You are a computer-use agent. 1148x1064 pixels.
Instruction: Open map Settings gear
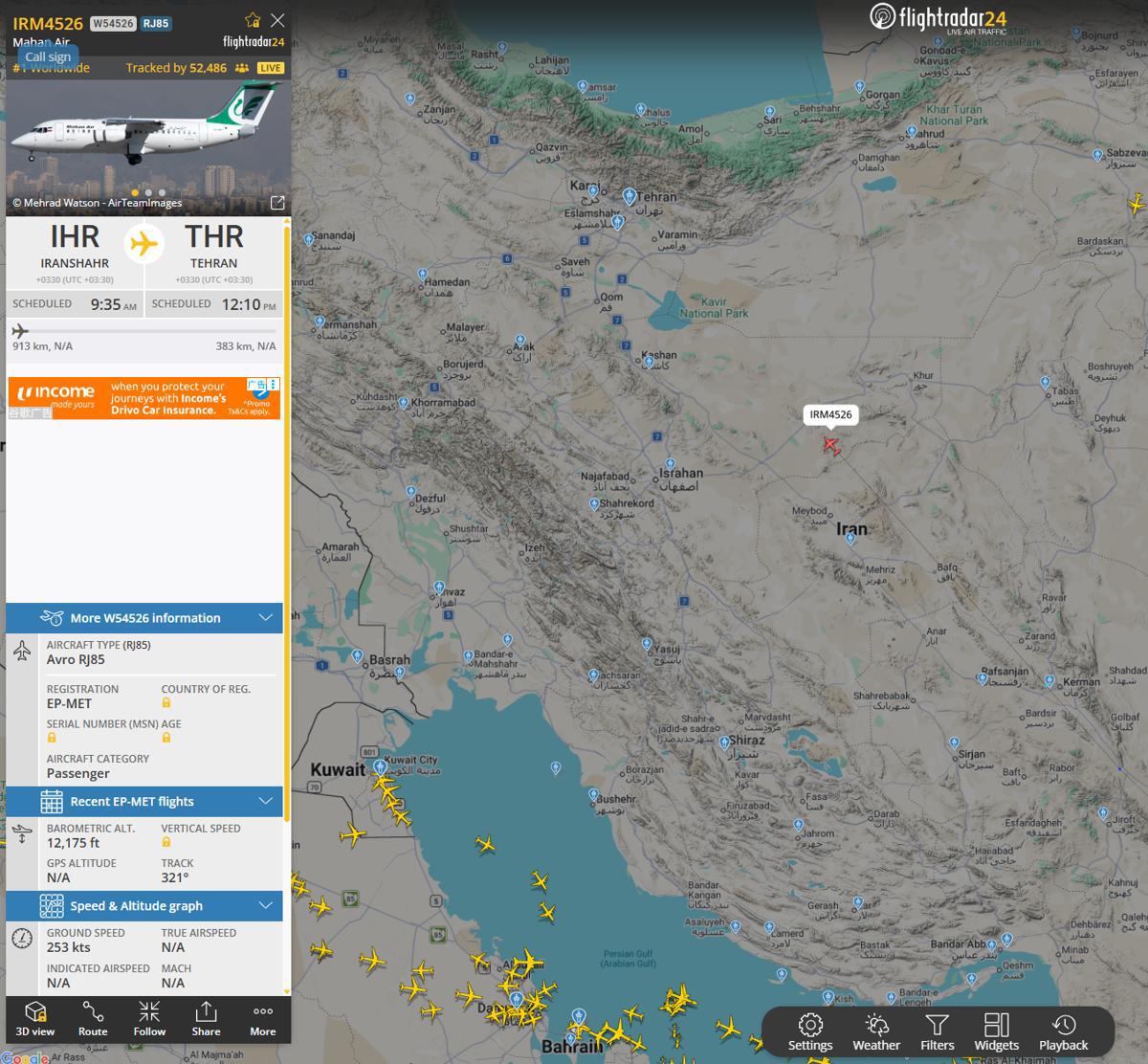pos(810,1031)
